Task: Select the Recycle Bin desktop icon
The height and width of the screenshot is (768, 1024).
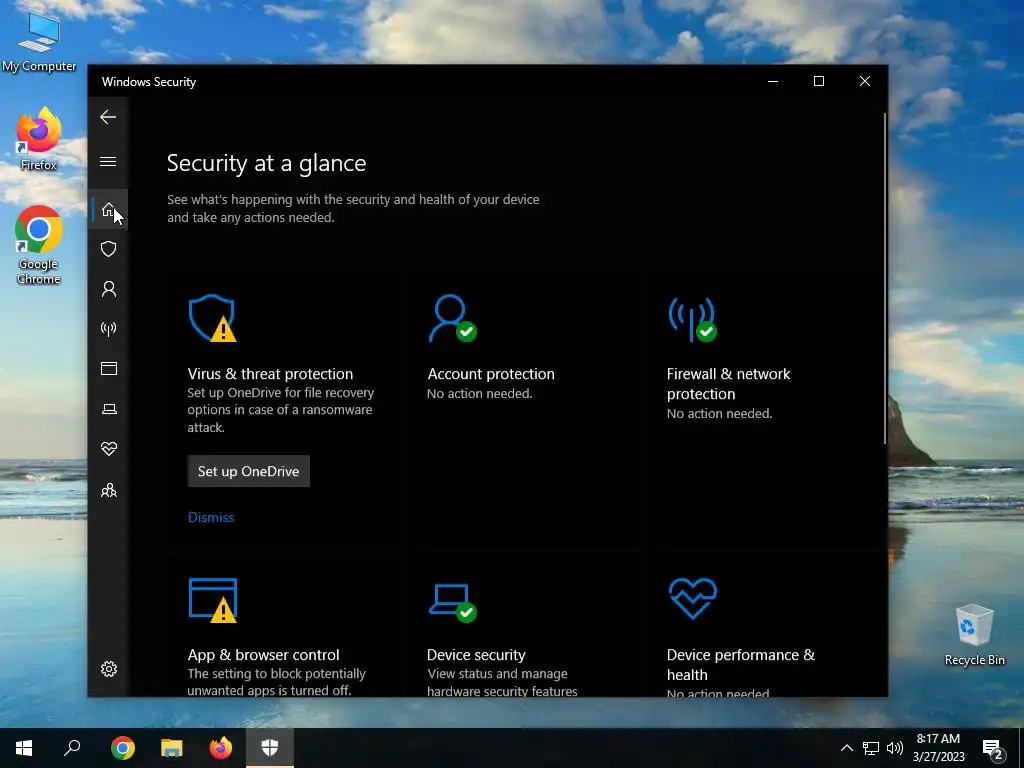Action: (x=974, y=635)
